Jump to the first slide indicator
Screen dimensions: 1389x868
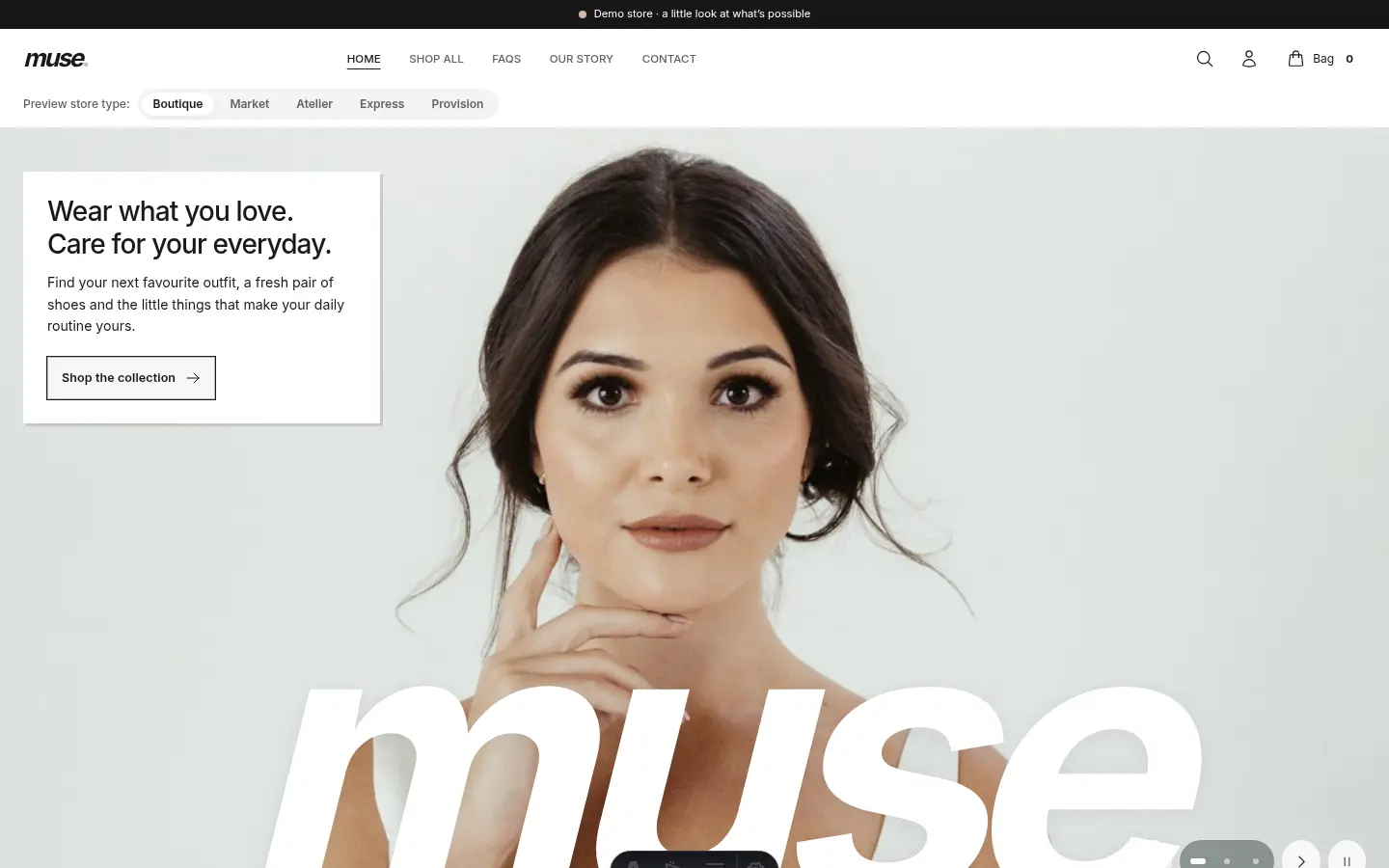pyautogui.click(x=1198, y=860)
